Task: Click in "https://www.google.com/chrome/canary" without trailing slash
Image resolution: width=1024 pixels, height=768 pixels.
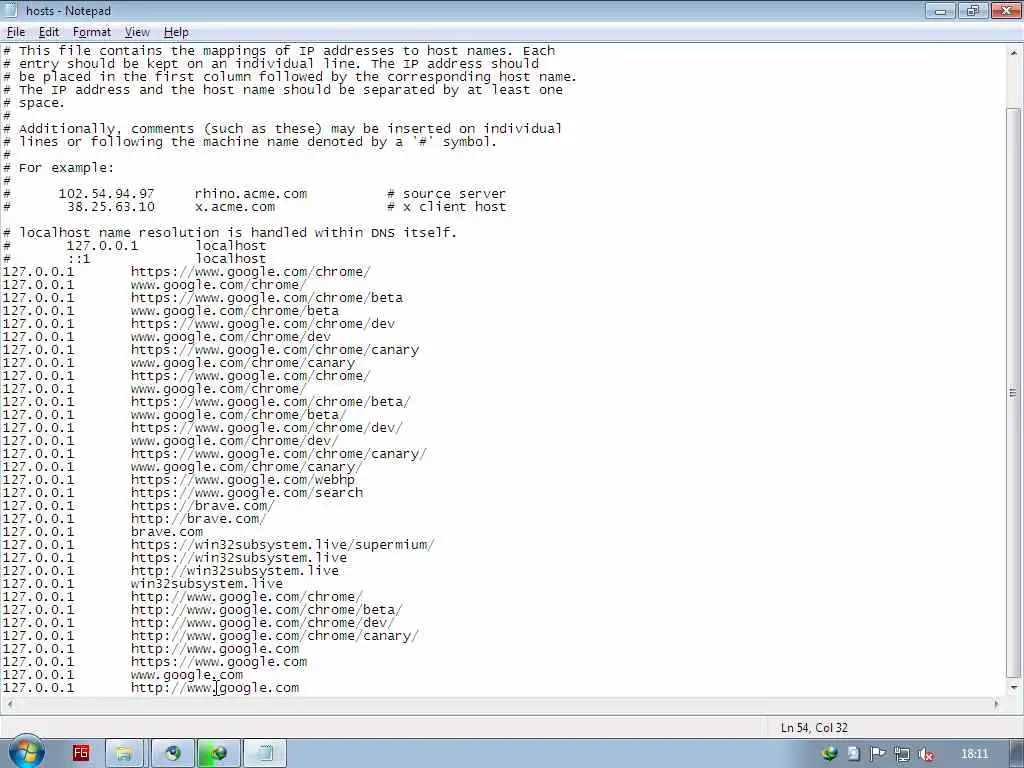Action: tap(275, 349)
